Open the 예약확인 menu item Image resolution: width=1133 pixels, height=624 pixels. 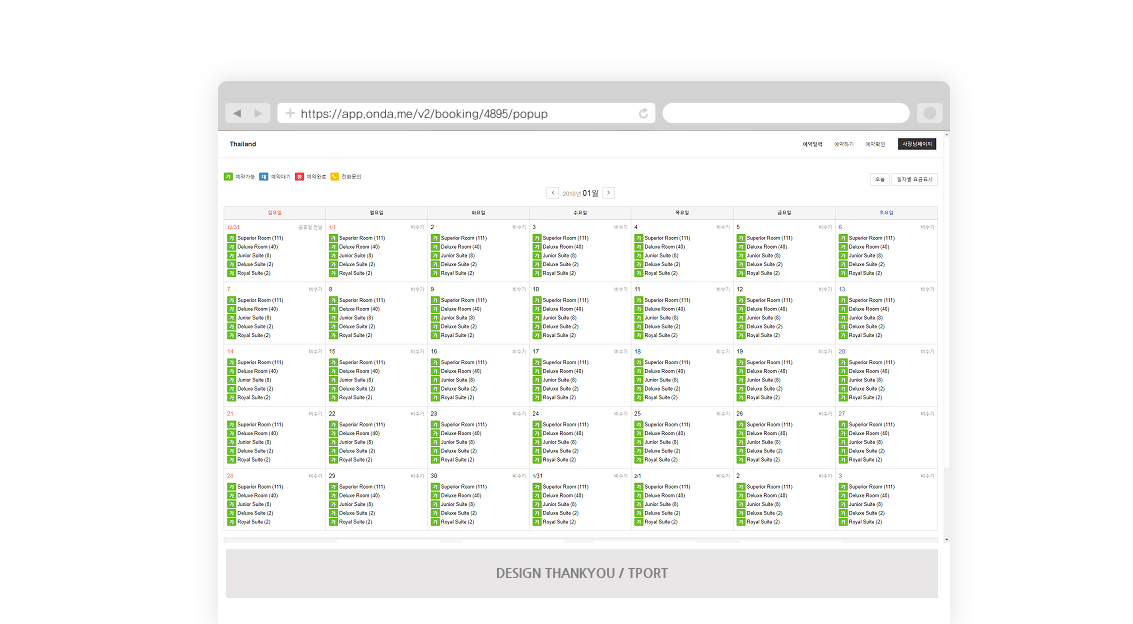pyautogui.click(x=875, y=144)
